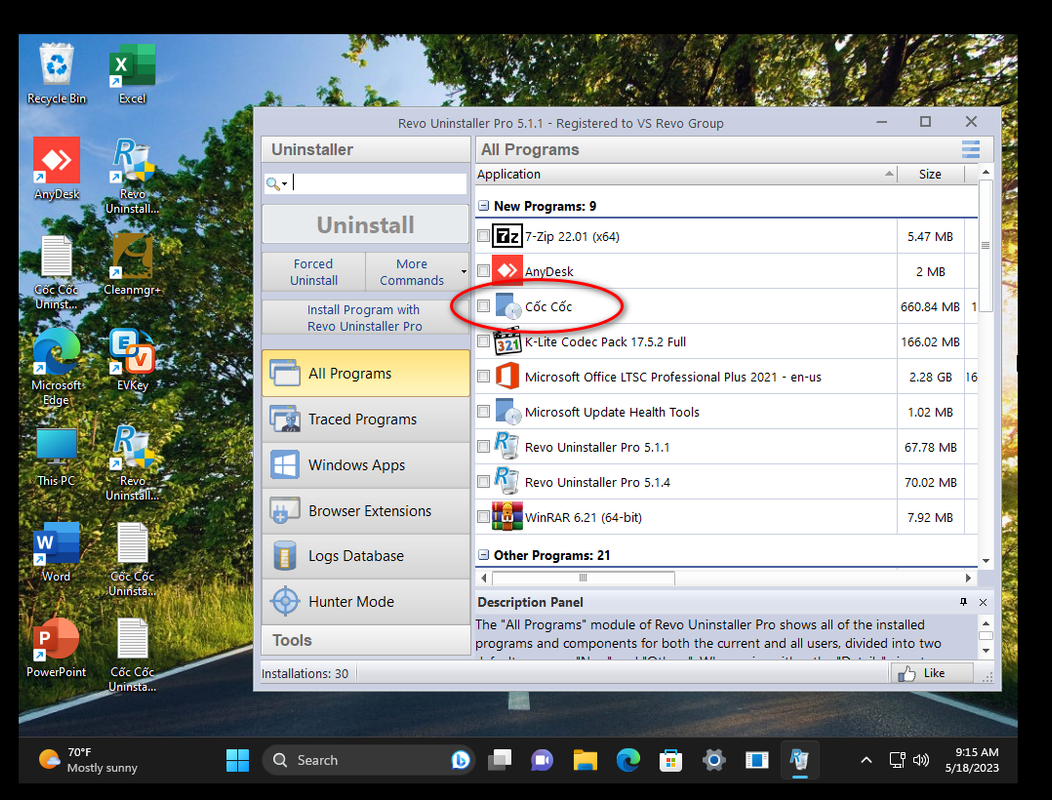This screenshot has height=800, width=1052.
Task: Click the thumbs-up Like icon
Action: pyautogui.click(x=907, y=673)
